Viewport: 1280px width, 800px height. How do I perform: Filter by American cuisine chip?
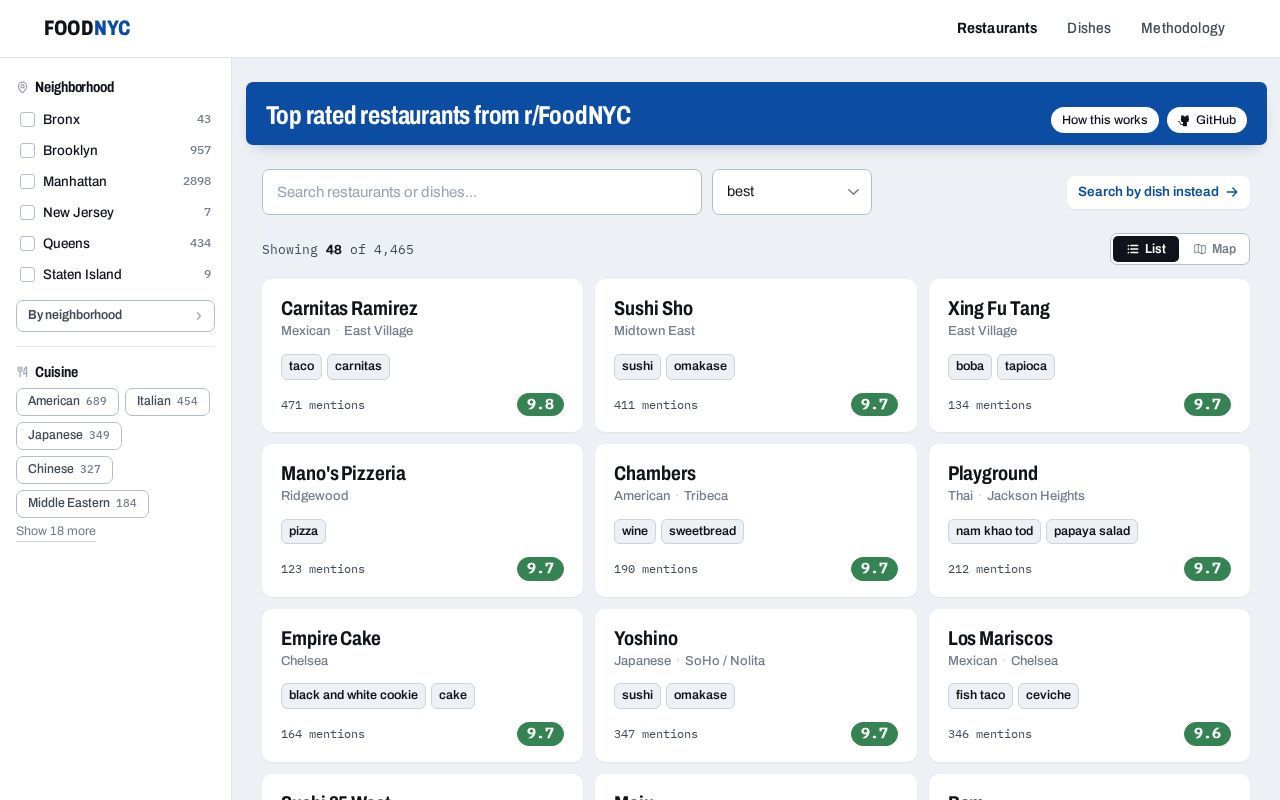coord(67,402)
